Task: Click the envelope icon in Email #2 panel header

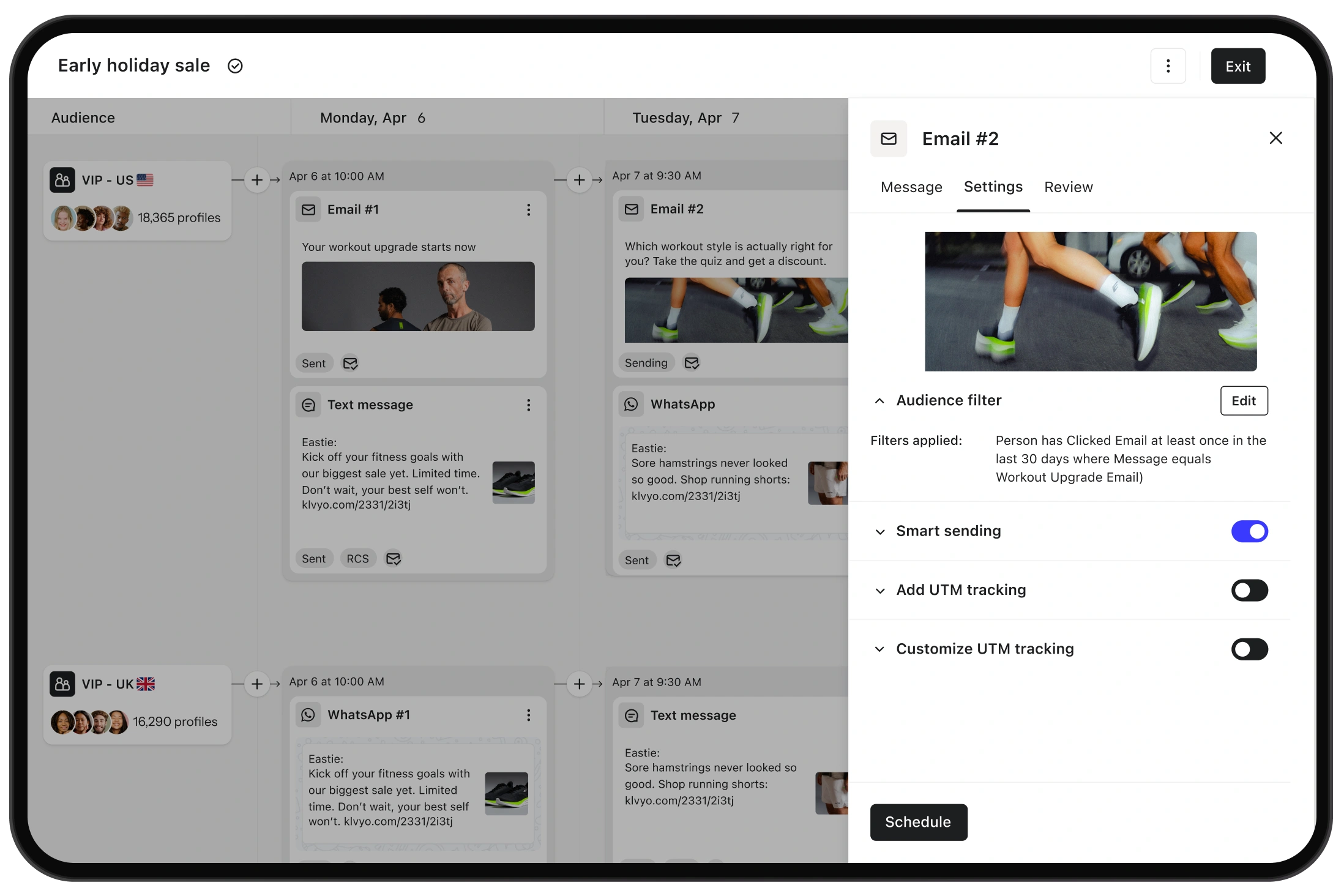Action: pos(889,139)
